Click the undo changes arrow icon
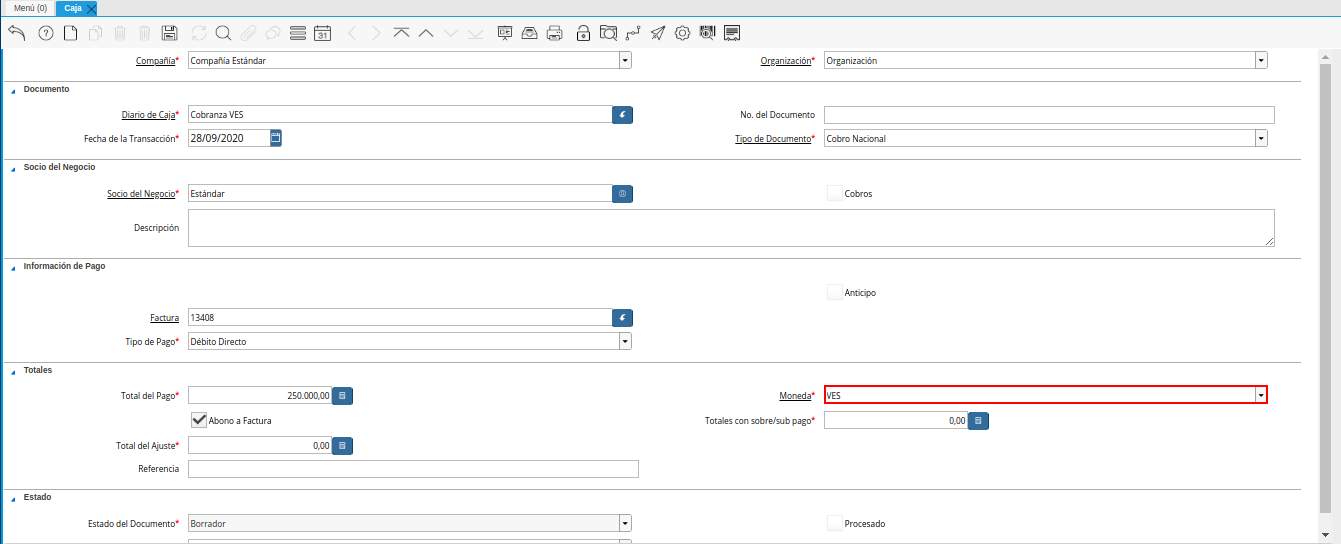 (16, 33)
